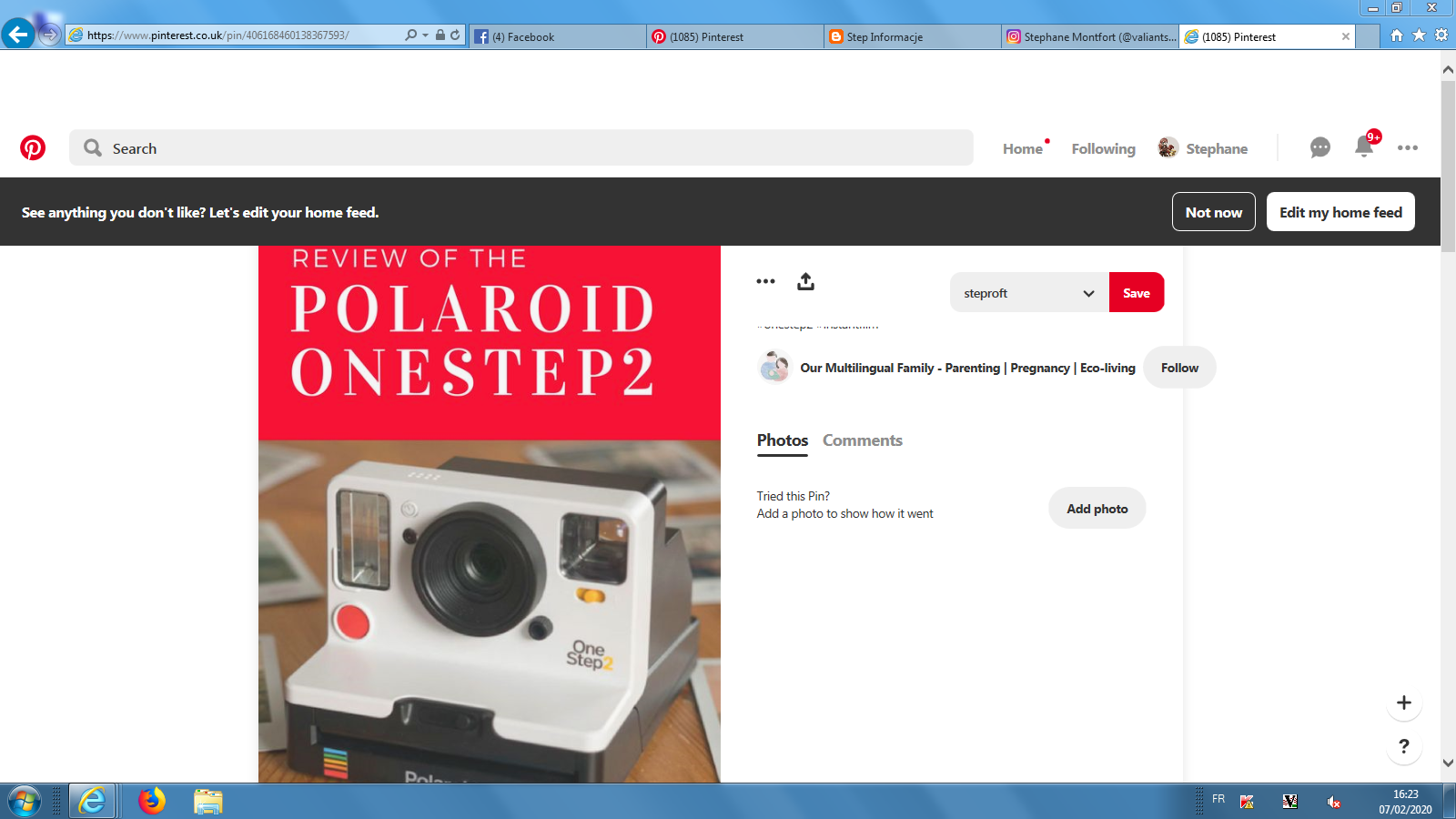Close the active Pinterest tab
1456x819 pixels.
click(x=1346, y=36)
